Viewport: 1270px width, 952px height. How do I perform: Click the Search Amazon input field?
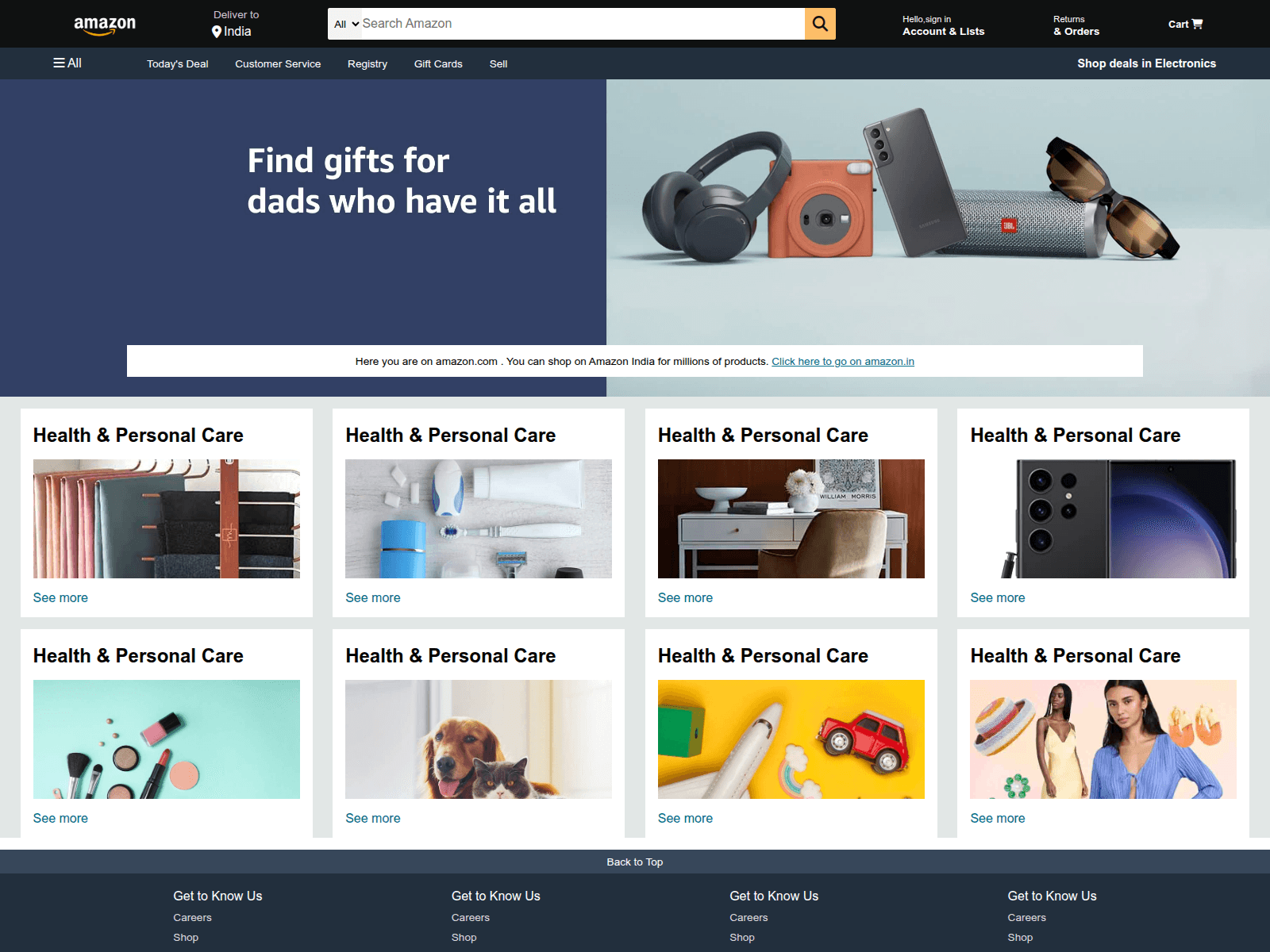pyautogui.click(x=582, y=24)
